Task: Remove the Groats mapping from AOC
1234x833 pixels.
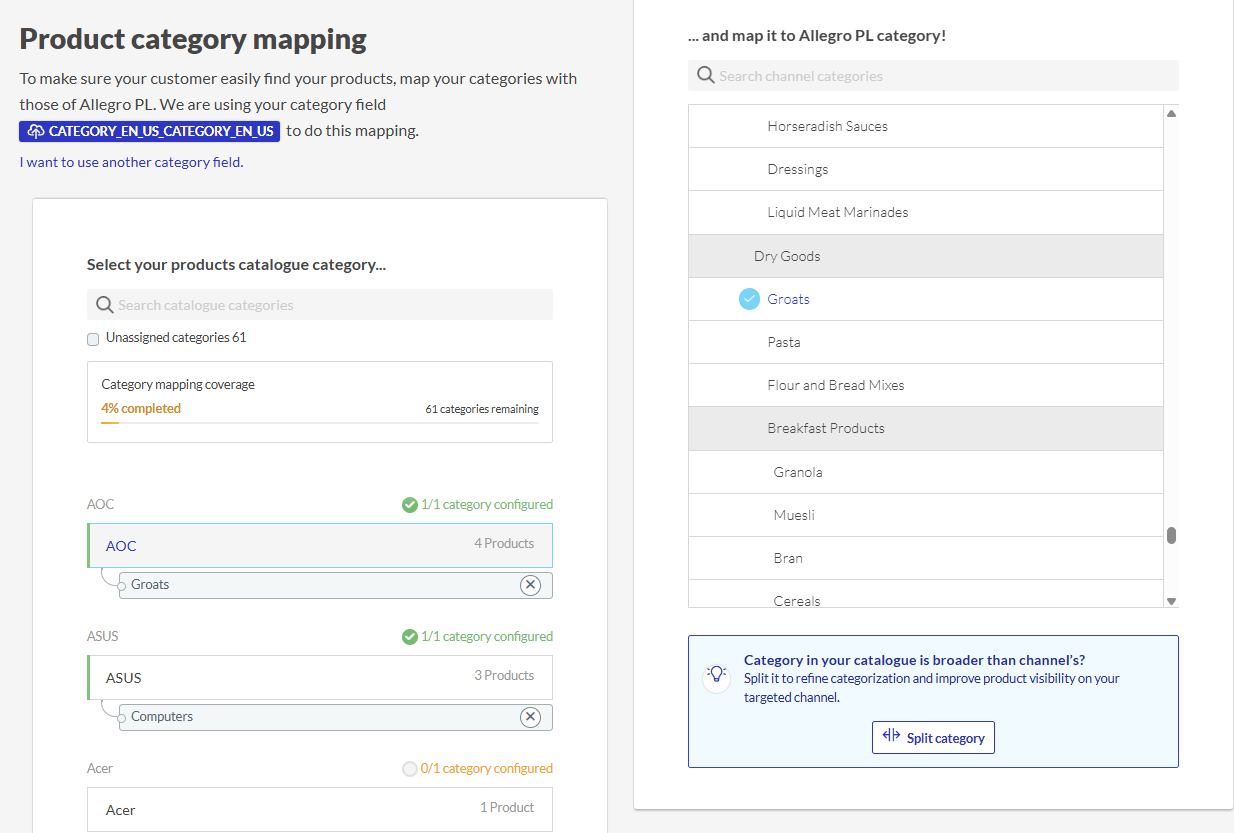Action: (x=530, y=585)
